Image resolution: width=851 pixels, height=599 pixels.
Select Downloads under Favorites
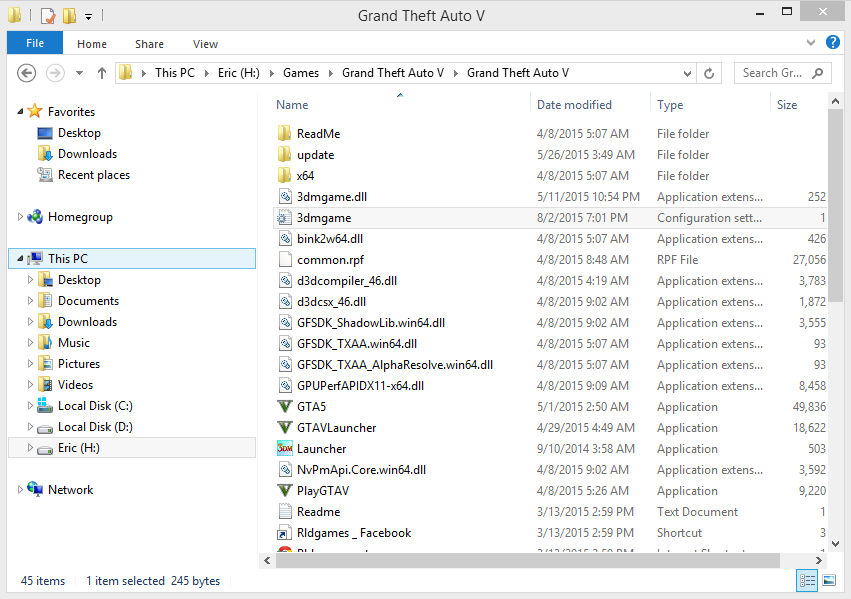point(87,154)
